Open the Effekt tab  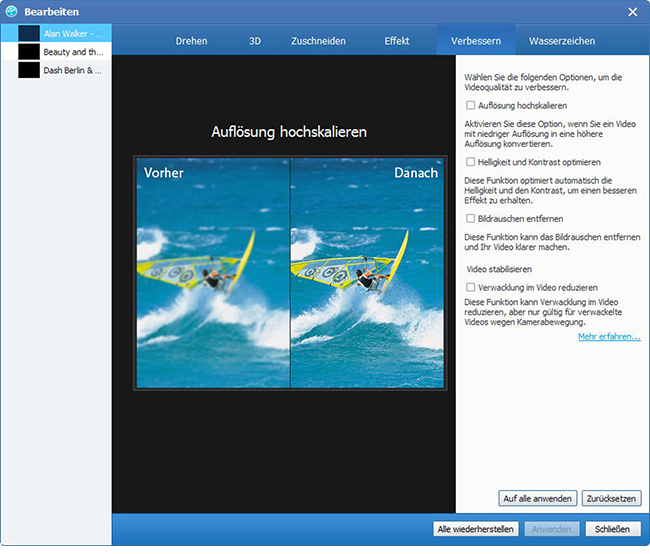[x=397, y=41]
